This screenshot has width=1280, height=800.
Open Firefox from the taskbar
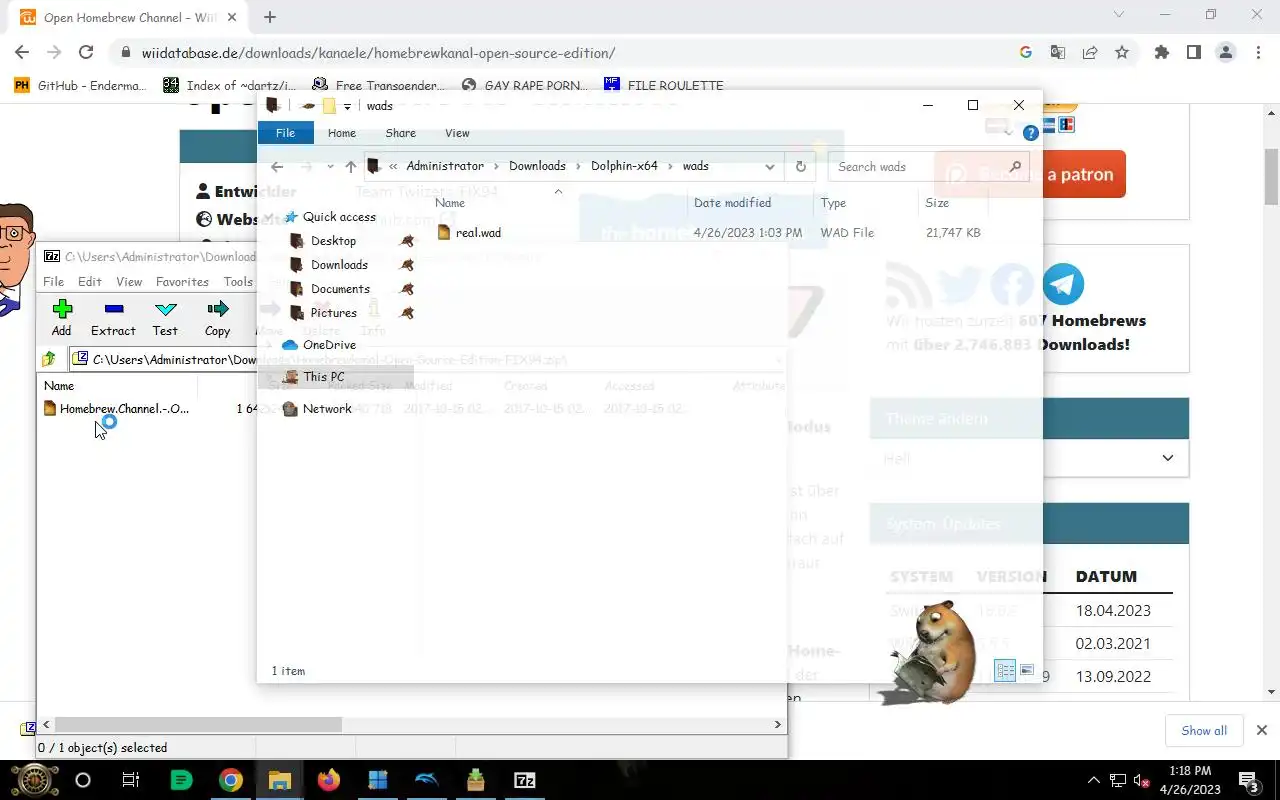point(328,780)
